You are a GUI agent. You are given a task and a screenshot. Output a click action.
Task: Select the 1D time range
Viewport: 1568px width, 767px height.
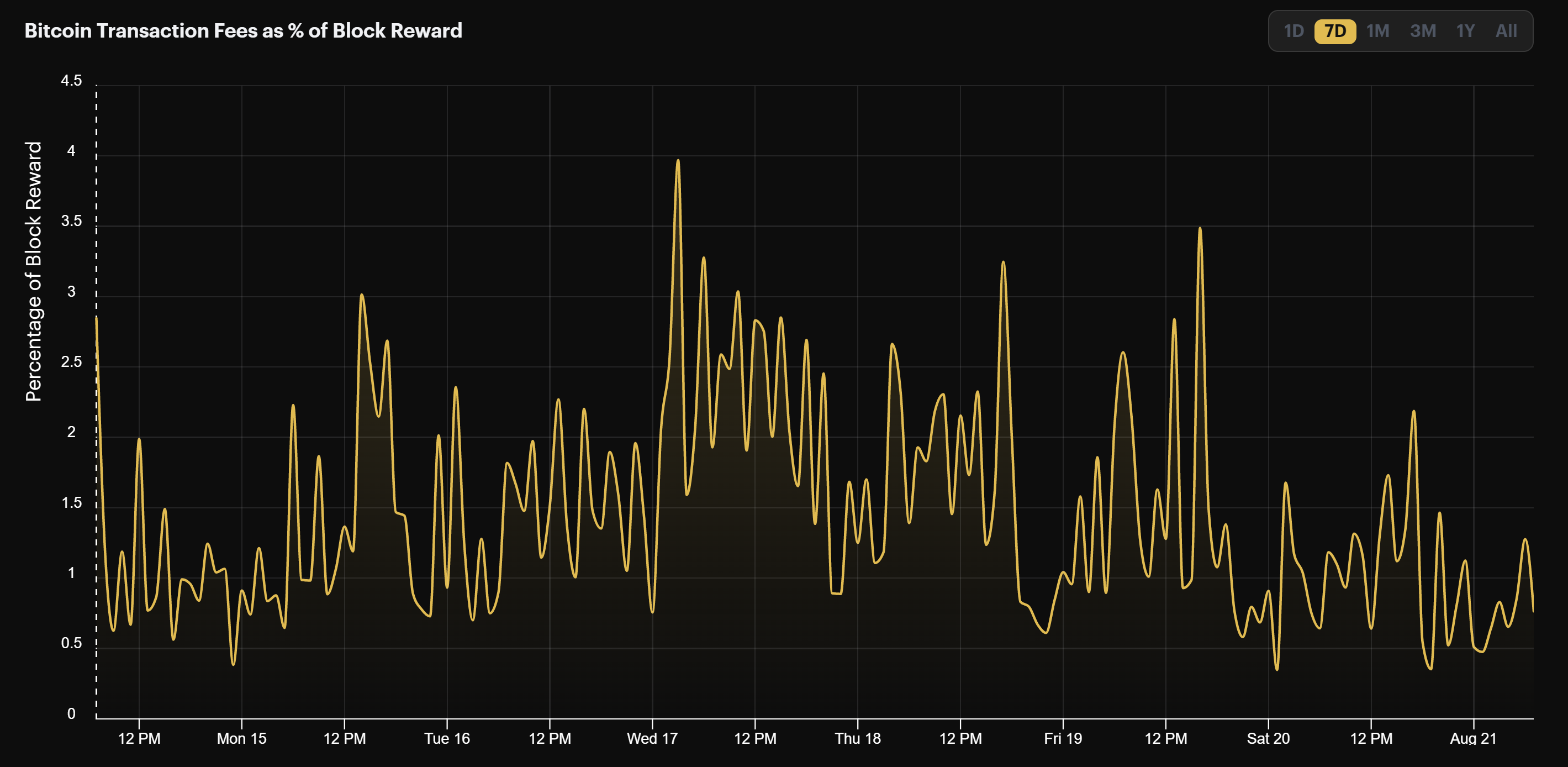(x=1293, y=30)
